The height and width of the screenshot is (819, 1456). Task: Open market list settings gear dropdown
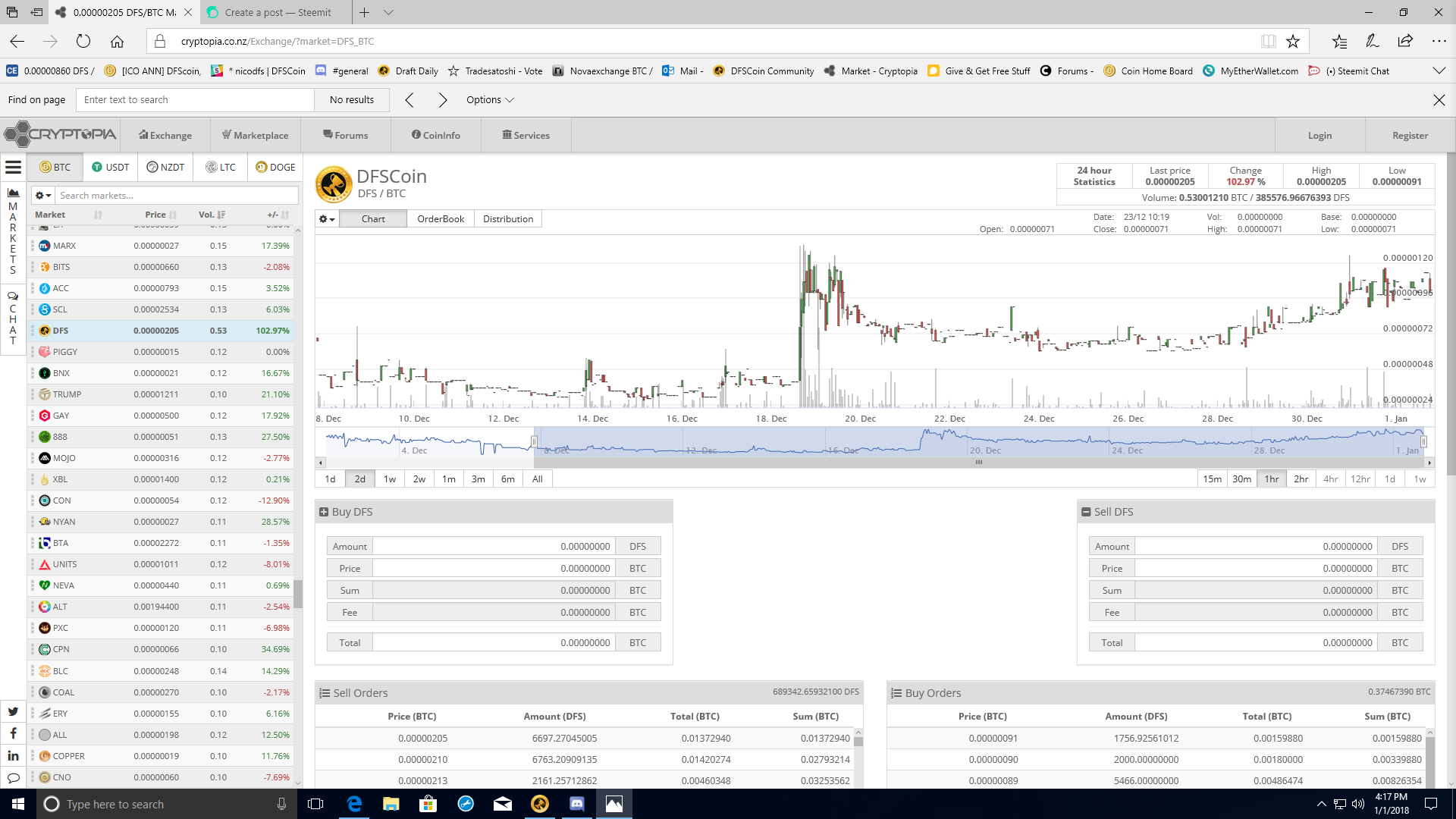tap(43, 196)
